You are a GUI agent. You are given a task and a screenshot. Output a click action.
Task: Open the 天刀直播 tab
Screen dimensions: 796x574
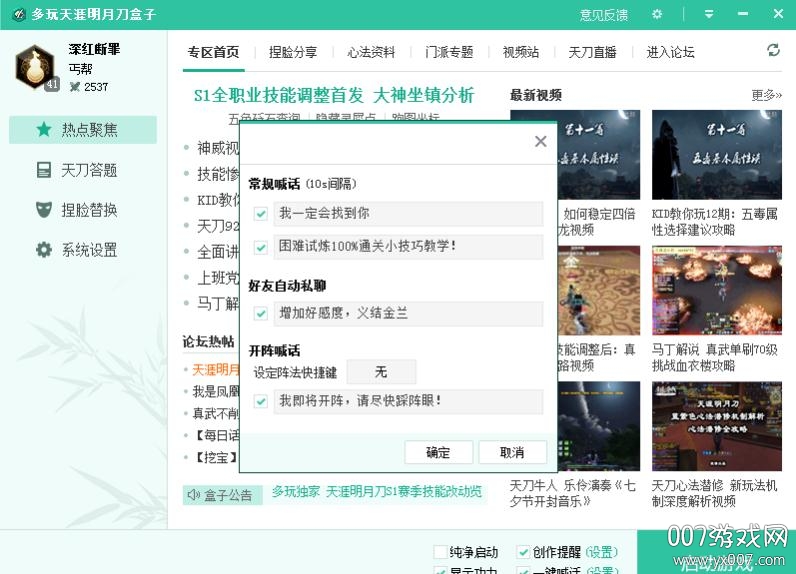592,52
